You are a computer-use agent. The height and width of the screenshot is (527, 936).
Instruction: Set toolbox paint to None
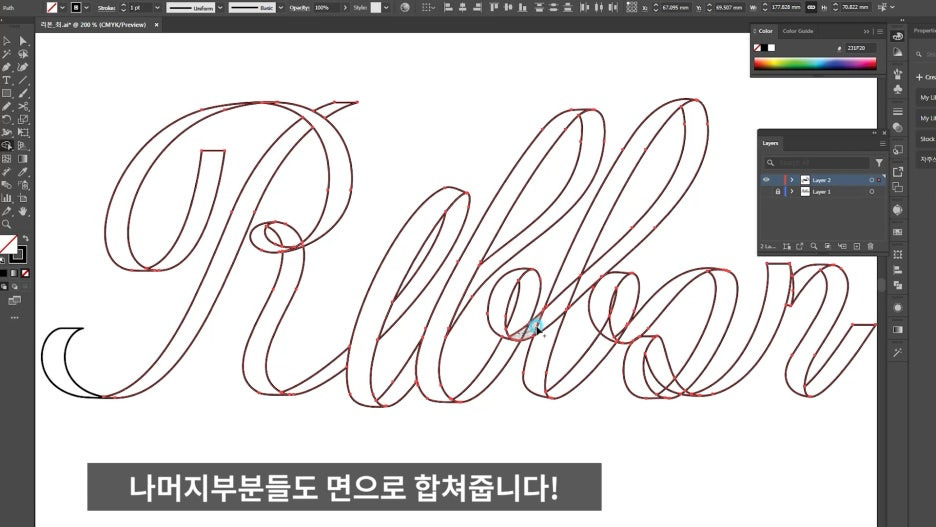[x=25, y=273]
